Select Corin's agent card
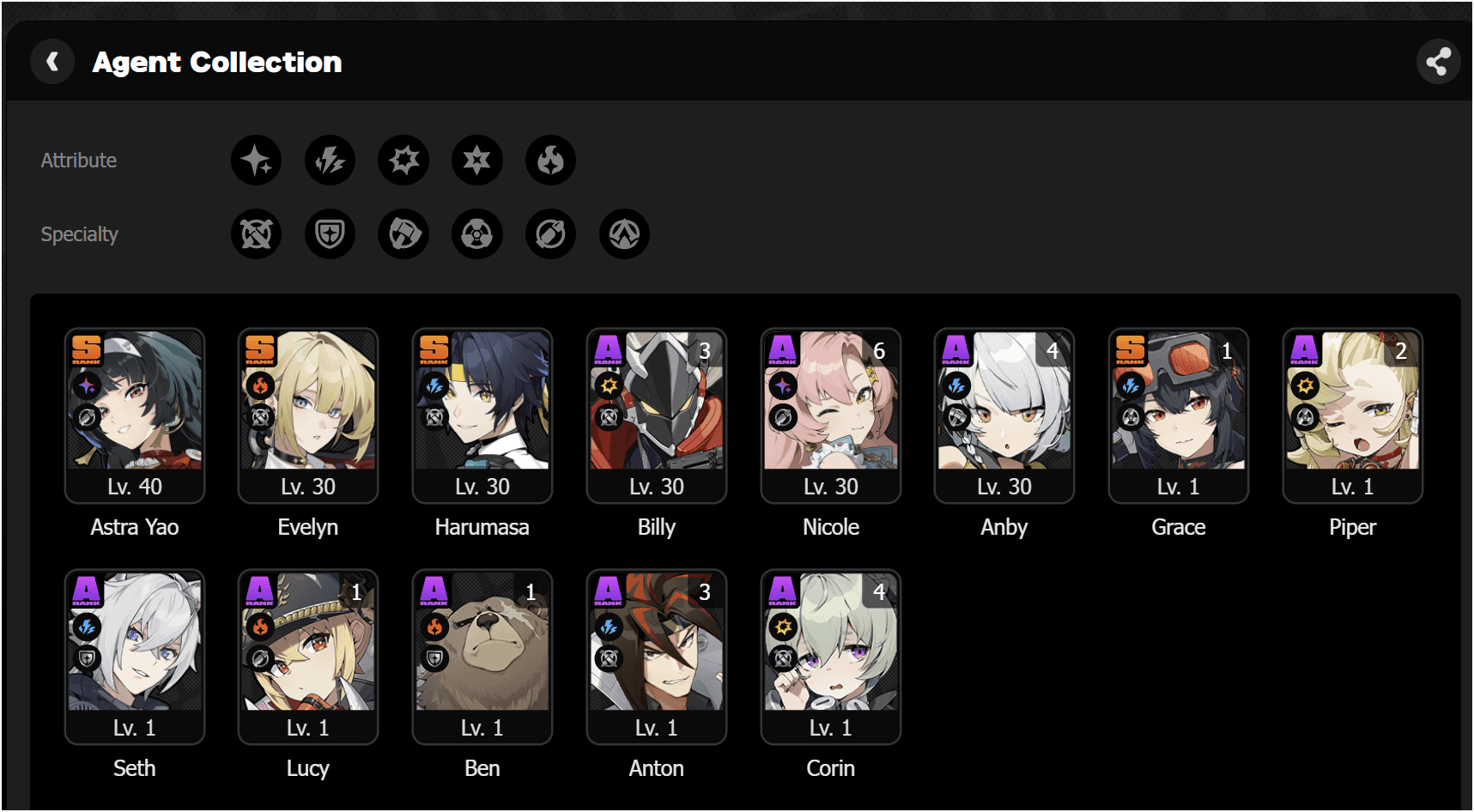The image size is (1474, 812). pos(831,657)
